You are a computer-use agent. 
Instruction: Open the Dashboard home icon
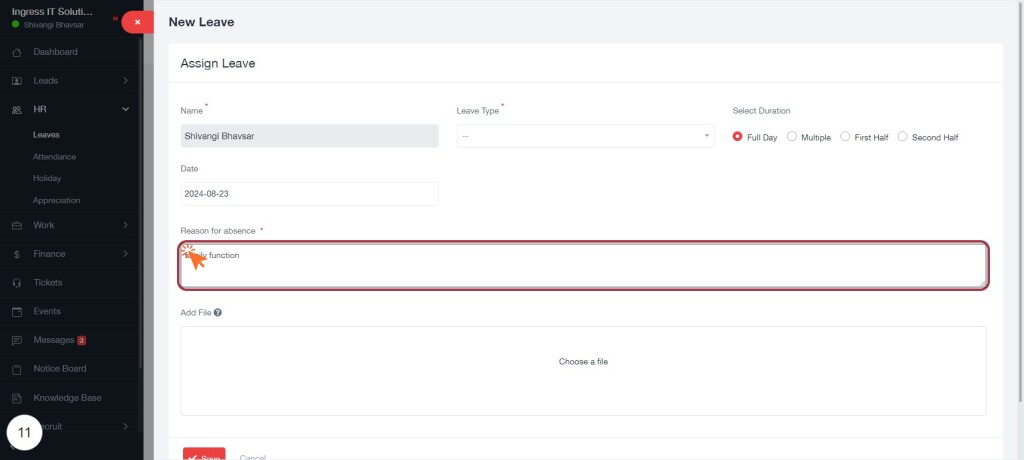tap(17, 52)
